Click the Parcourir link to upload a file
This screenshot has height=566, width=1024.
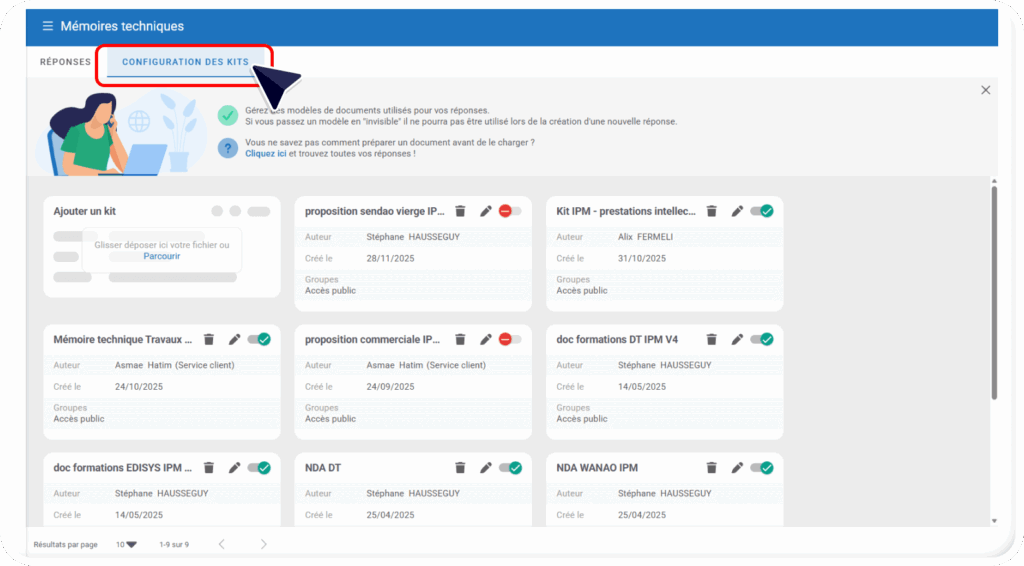[161, 256]
